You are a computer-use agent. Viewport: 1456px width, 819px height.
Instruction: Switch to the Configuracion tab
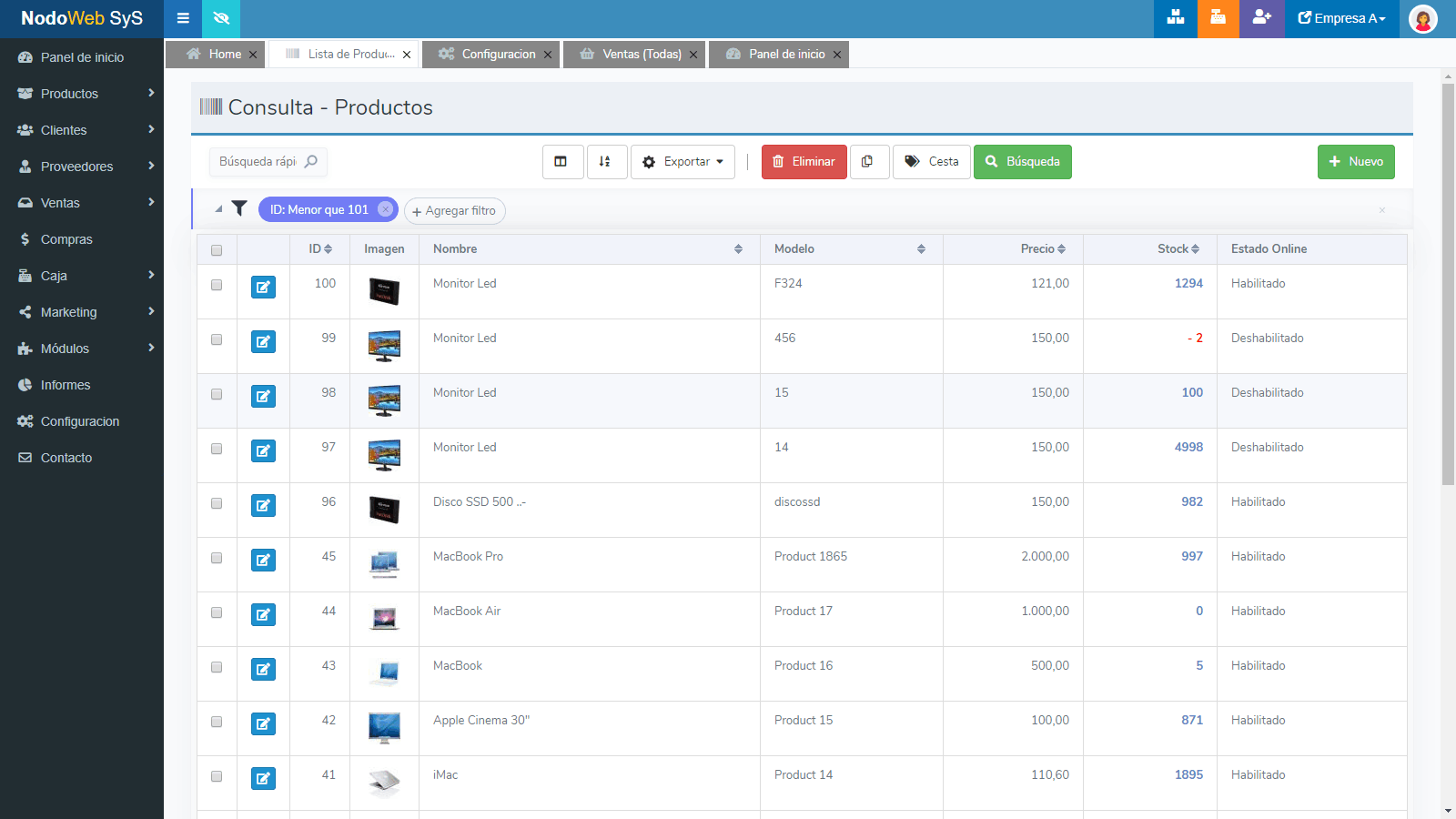(x=497, y=55)
